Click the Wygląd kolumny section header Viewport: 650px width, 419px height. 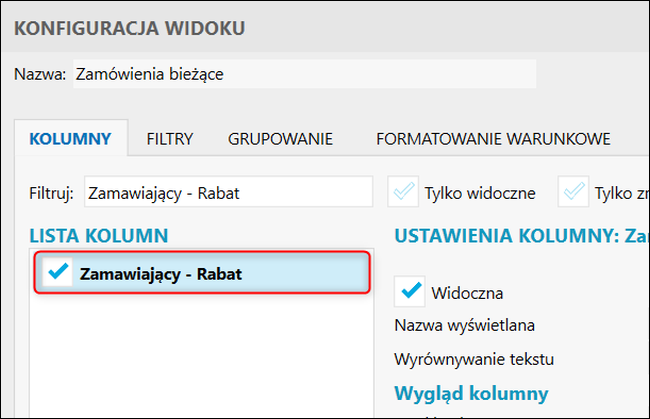[x=471, y=391]
